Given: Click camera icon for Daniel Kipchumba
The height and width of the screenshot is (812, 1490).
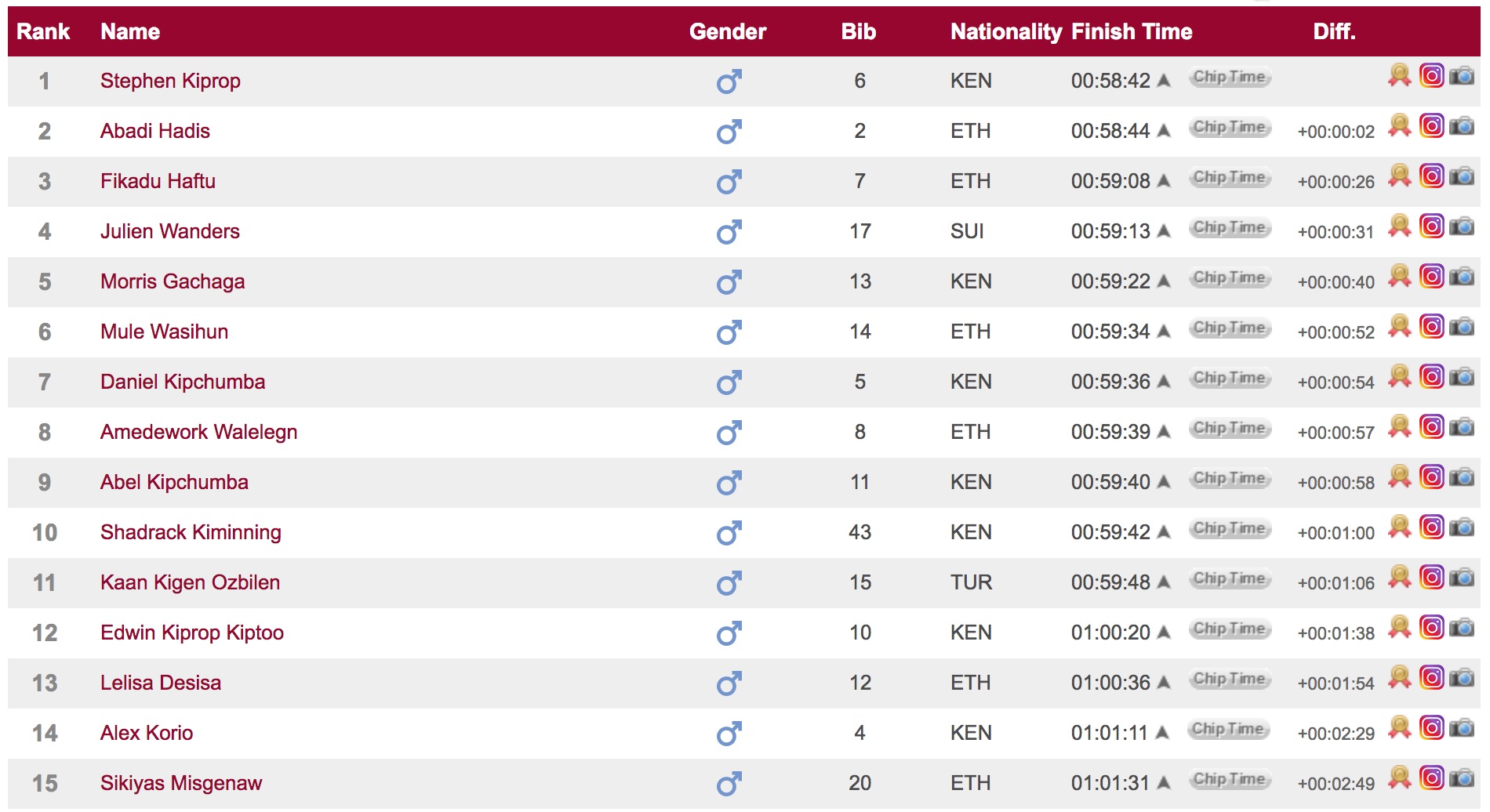Looking at the screenshot, I should [x=1462, y=376].
